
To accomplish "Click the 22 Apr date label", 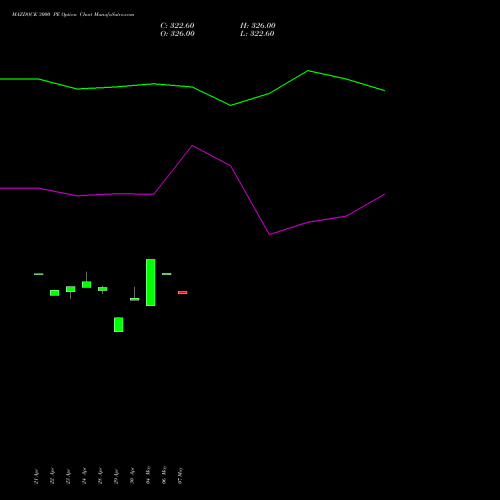I will tap(52, 476).
